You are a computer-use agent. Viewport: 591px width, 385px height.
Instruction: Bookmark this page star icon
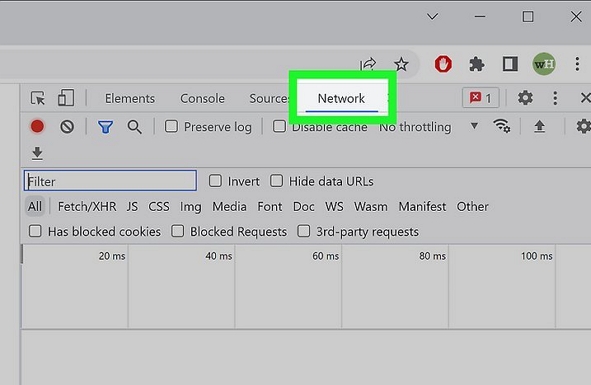coord(401,64)
